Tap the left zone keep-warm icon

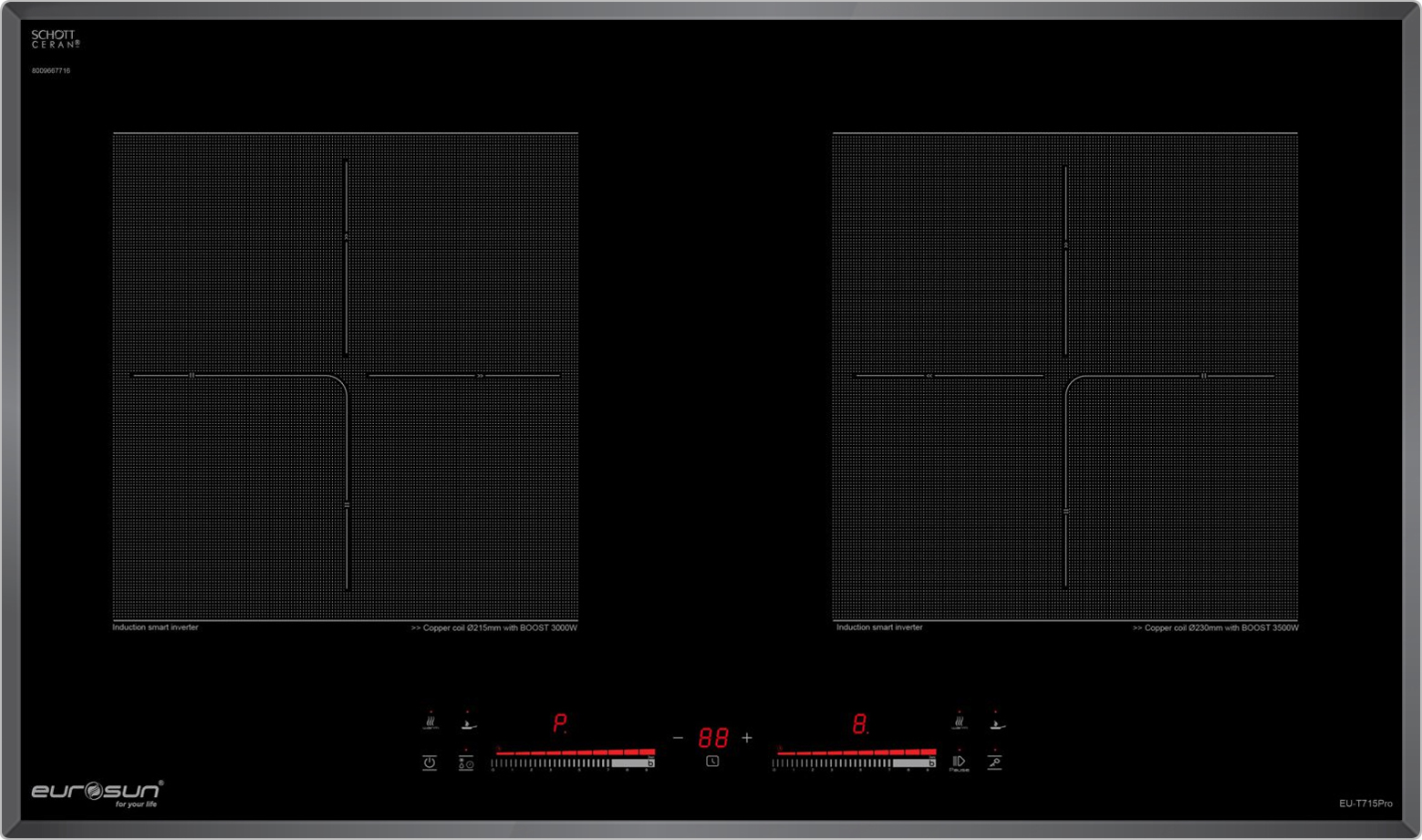click(x=431, y=722)
